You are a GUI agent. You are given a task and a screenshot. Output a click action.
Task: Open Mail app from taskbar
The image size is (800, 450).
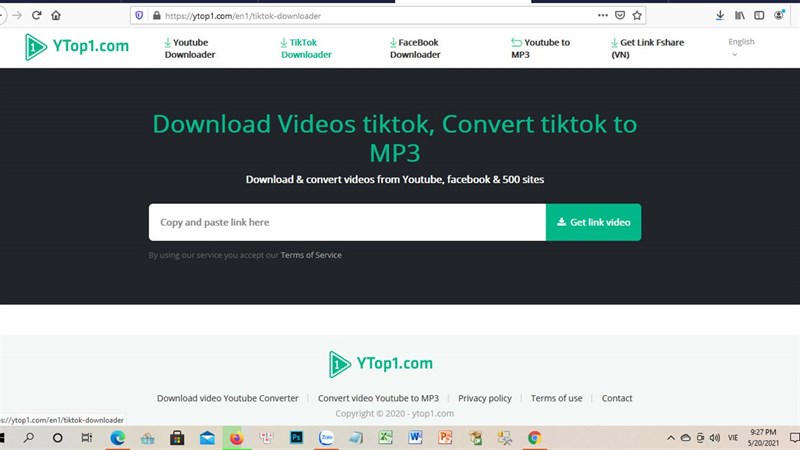coord(207,438)
